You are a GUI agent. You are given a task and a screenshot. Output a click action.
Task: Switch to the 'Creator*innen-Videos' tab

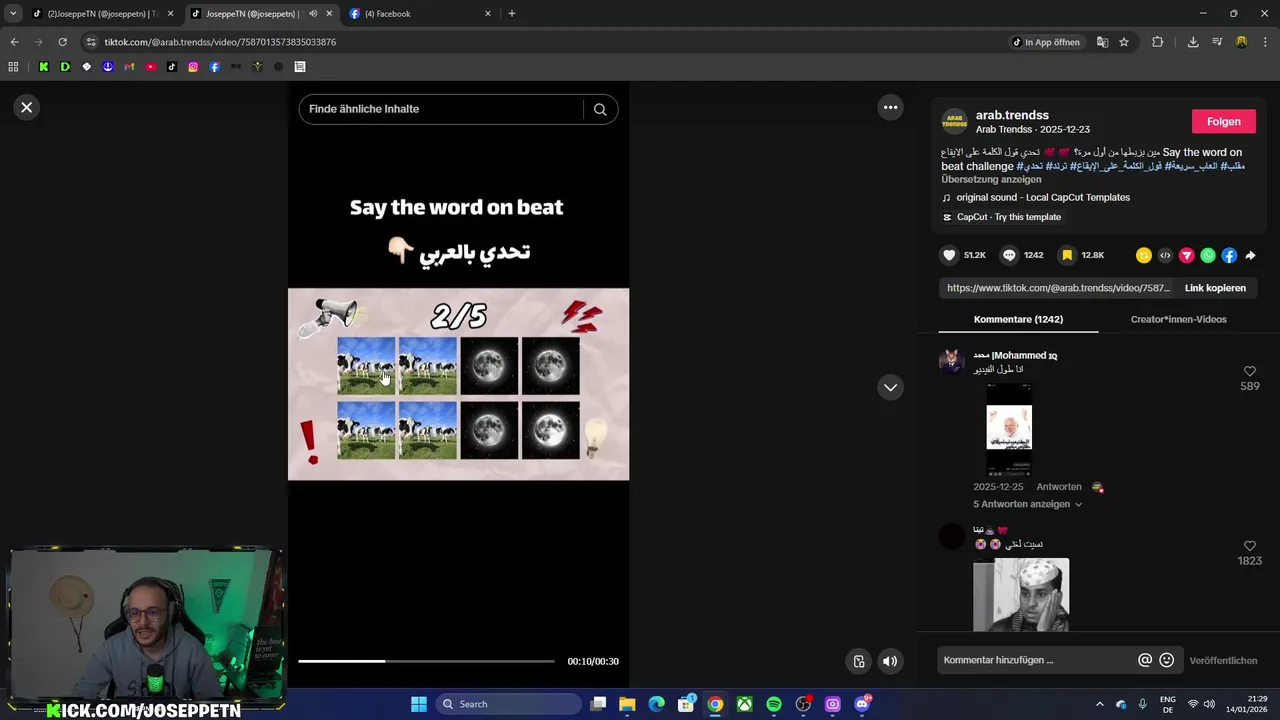coord(1178,319)
